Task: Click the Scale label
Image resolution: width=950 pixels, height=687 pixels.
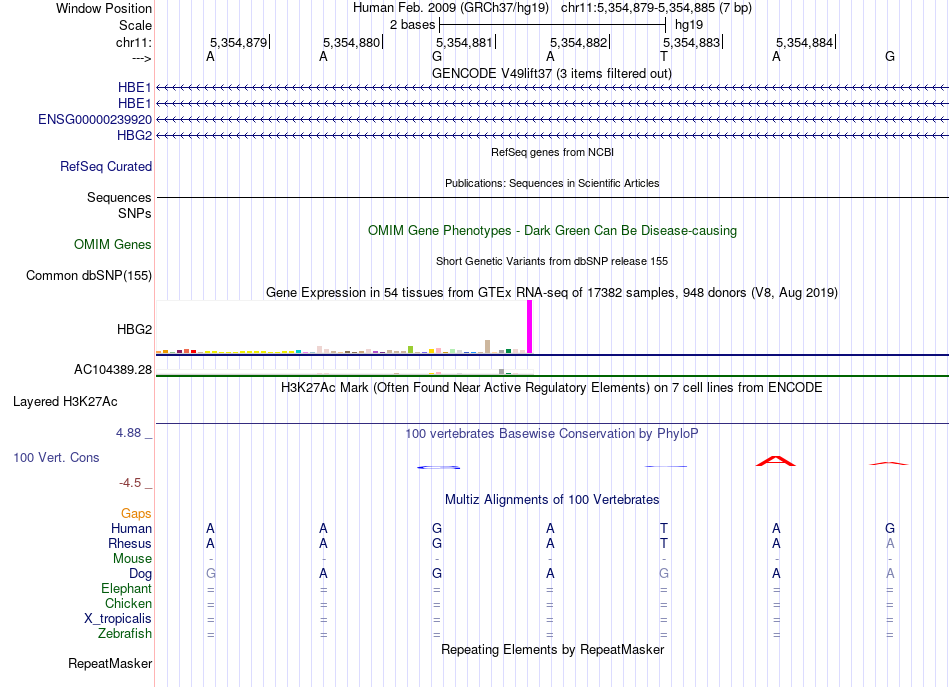Action: point(135,25)
